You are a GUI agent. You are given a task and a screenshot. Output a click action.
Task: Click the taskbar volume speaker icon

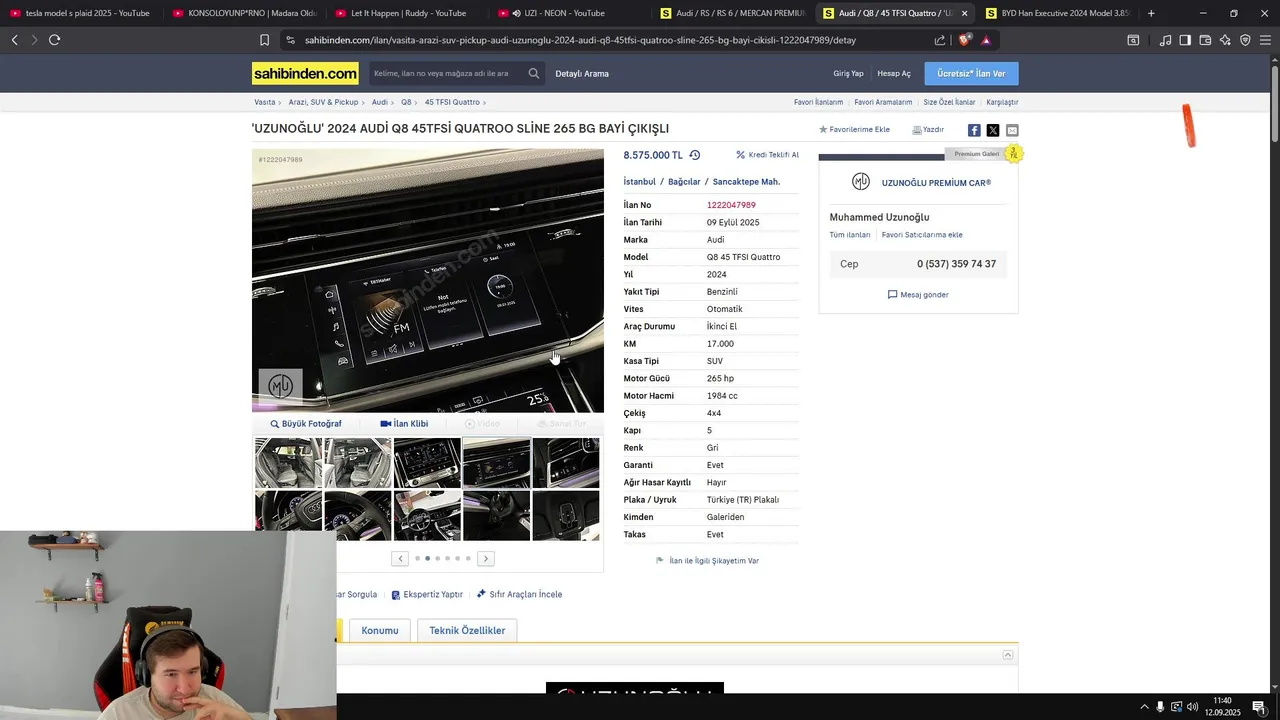tap(1192, 707)
